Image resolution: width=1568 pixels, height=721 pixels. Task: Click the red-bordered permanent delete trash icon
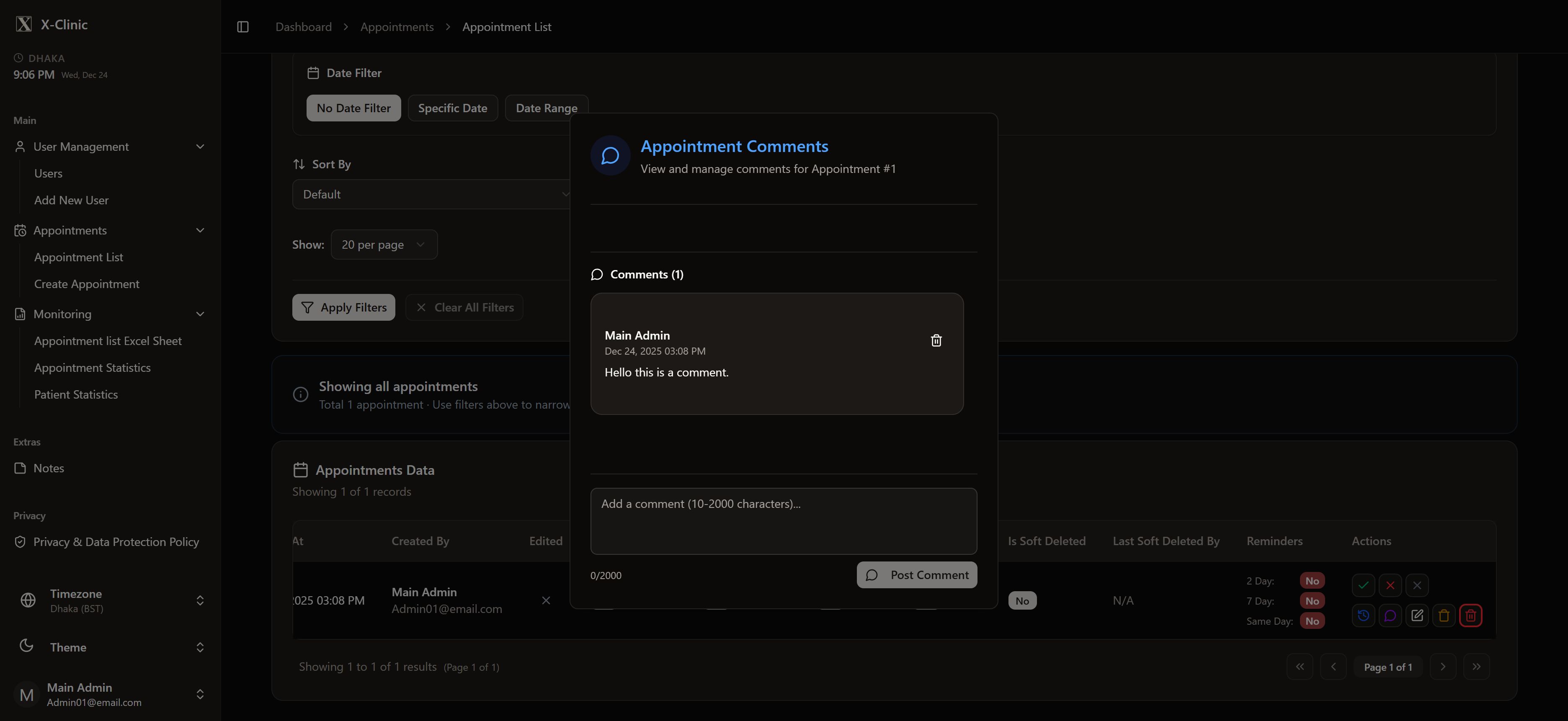[x=1470, y=616]
